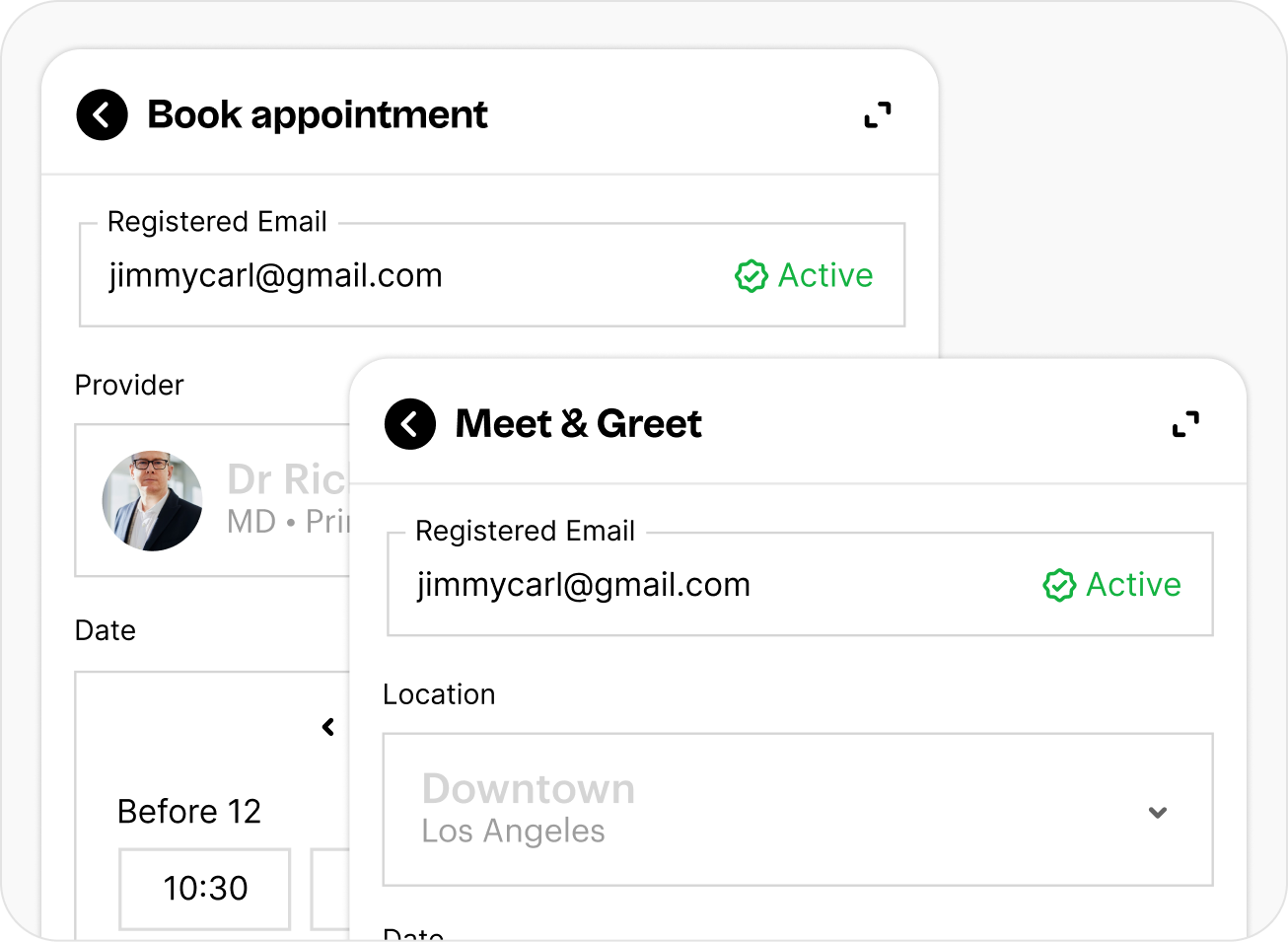This screenshot has height=942, width=1288.
Task: Click the verified badge icon in Book appointment
Action: pos(751,276)
